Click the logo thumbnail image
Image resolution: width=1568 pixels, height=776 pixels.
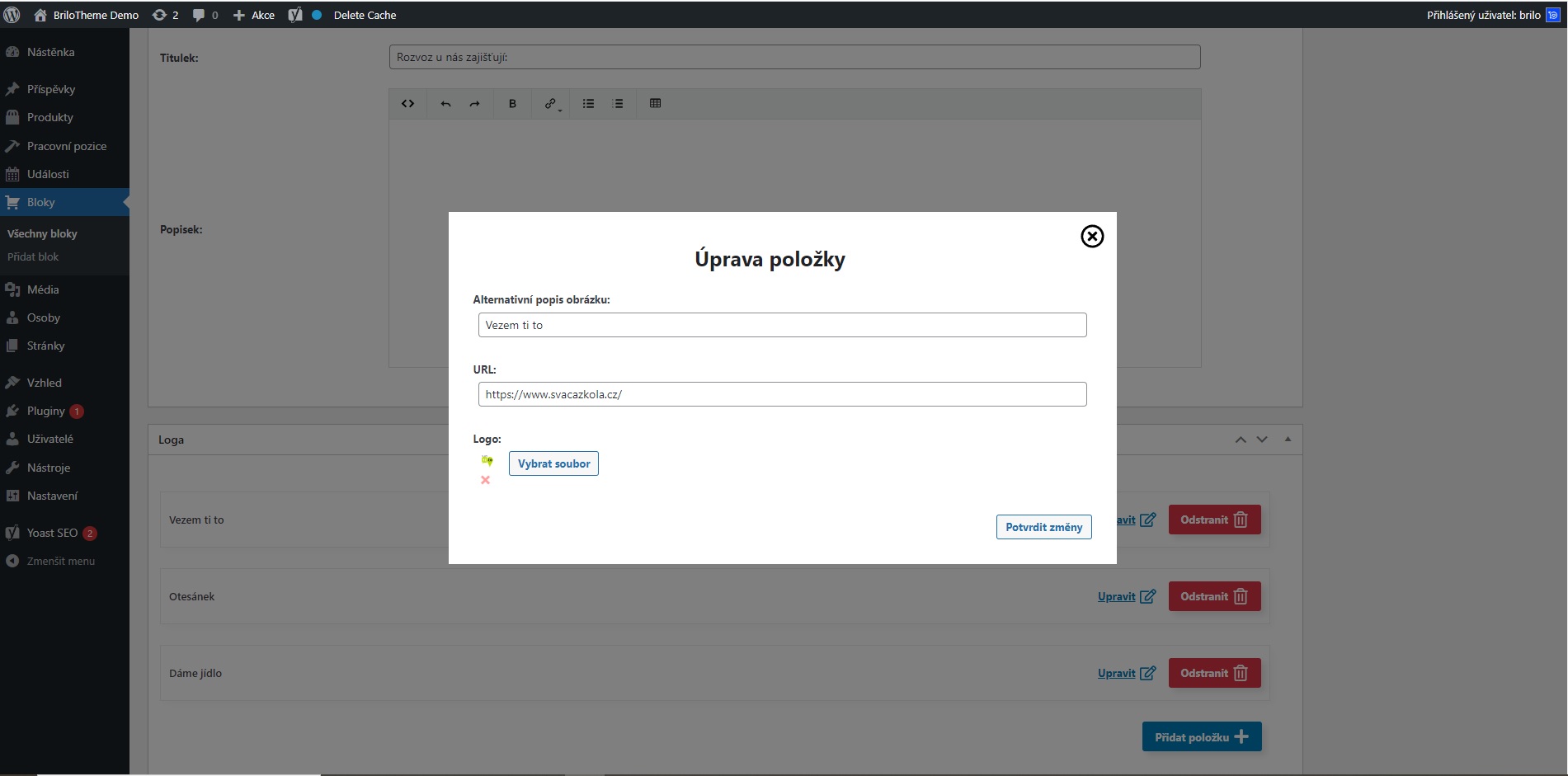487,461
